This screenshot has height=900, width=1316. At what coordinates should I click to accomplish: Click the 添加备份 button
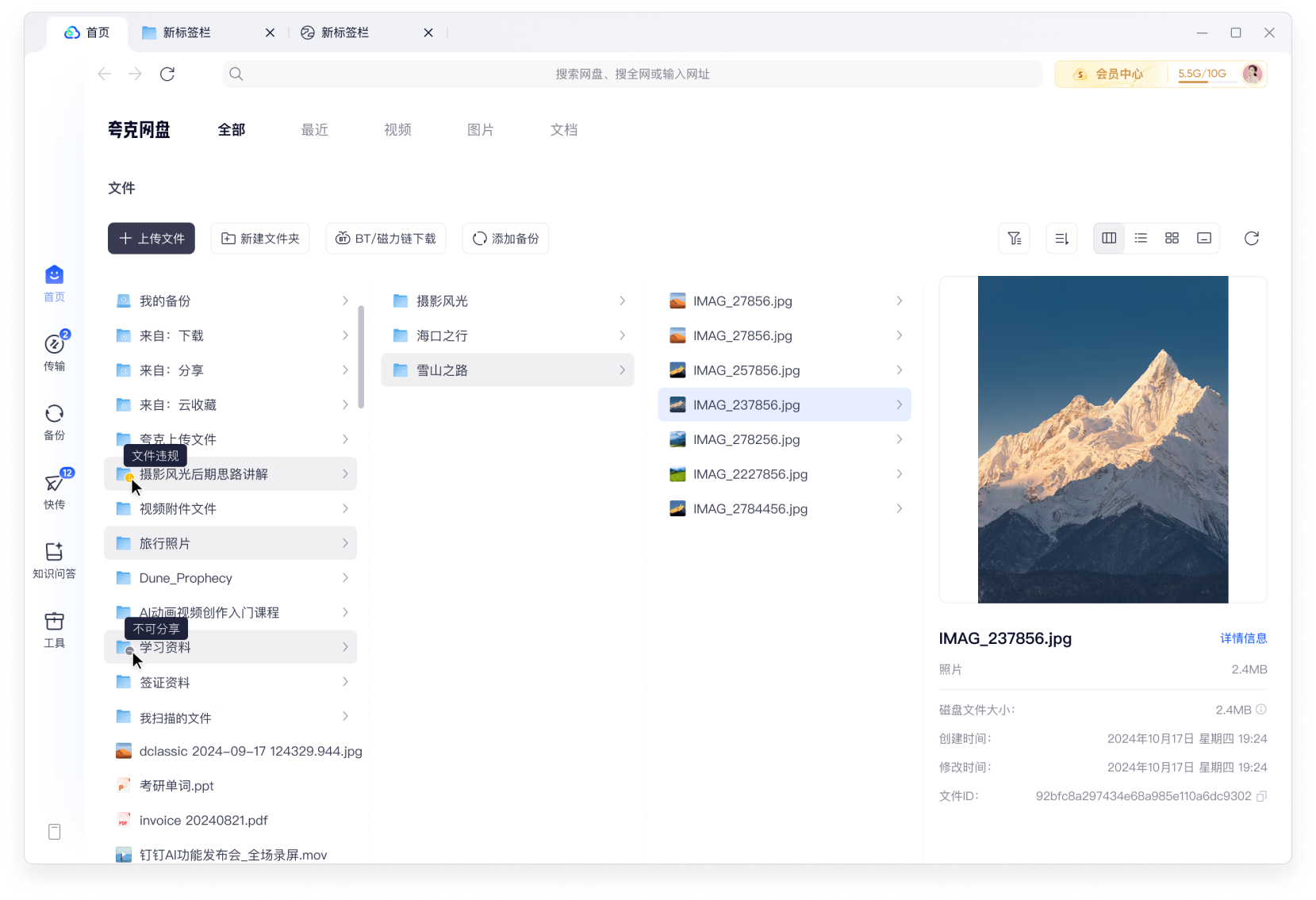[505, 239]
